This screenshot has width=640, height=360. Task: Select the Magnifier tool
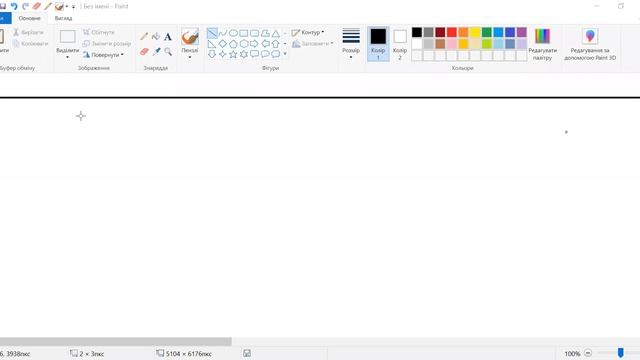168,51
